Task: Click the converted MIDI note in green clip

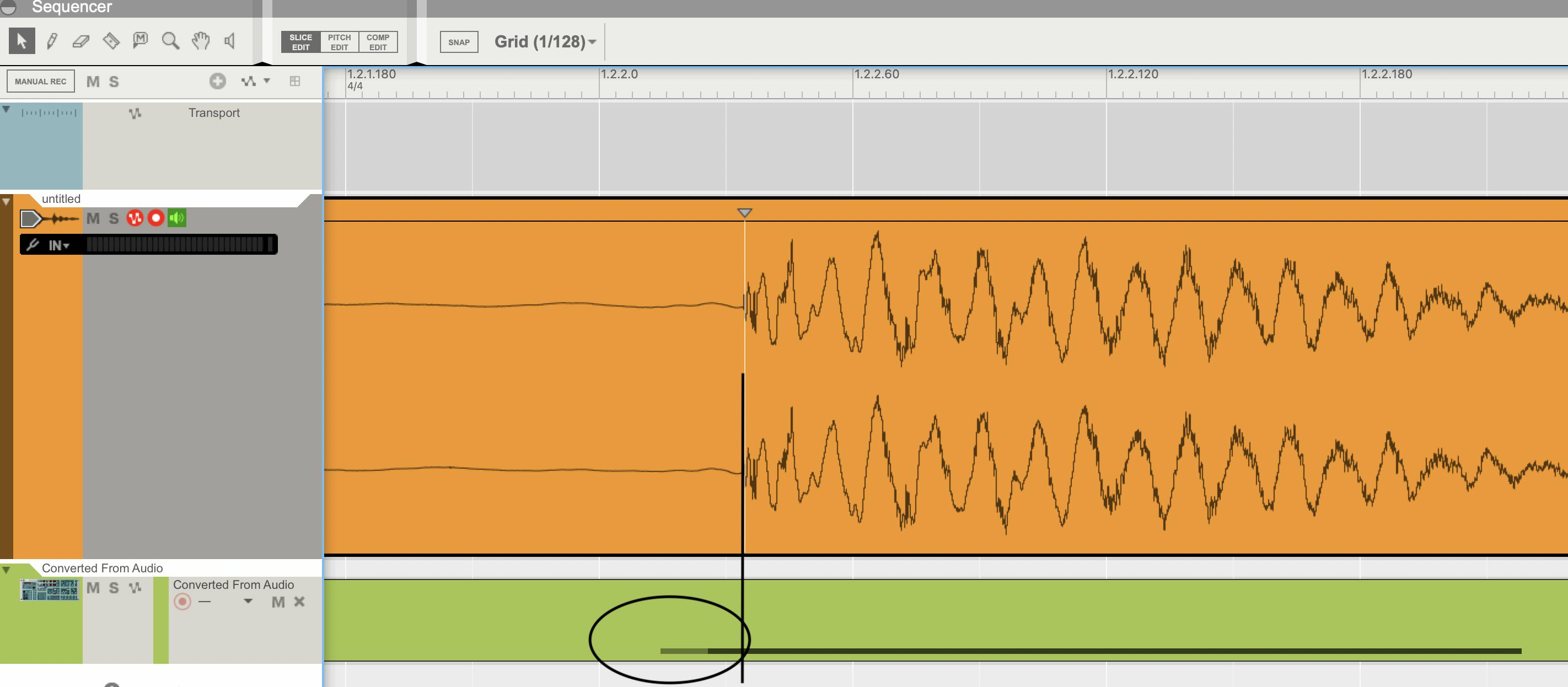Action: (1091, 651)
